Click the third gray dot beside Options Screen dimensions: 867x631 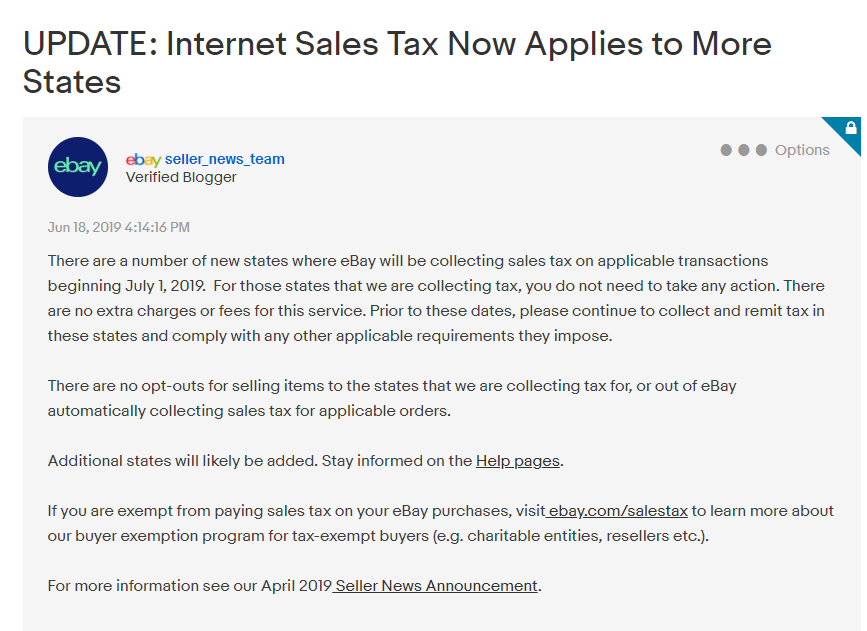(x=761, y=150)
